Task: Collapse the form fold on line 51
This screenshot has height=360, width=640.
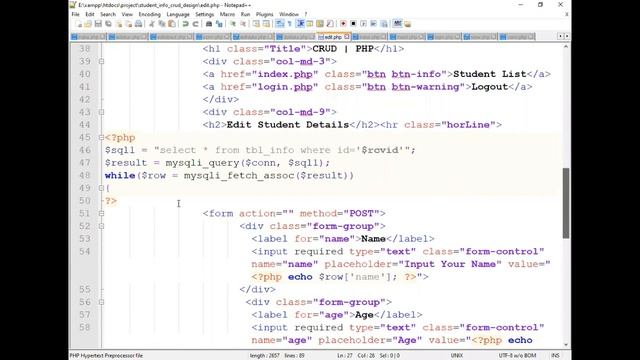Action: tap(101, 213)
